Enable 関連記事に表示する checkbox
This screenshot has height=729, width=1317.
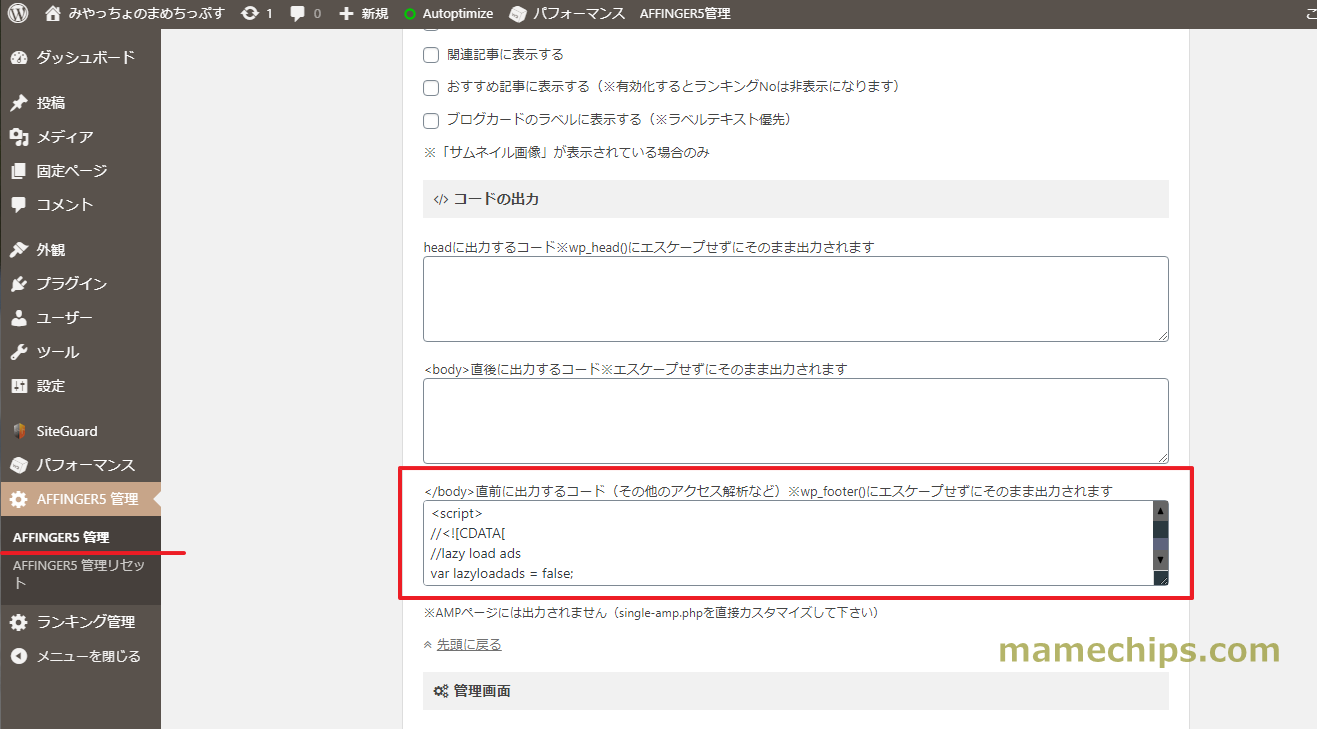(431, 55)
